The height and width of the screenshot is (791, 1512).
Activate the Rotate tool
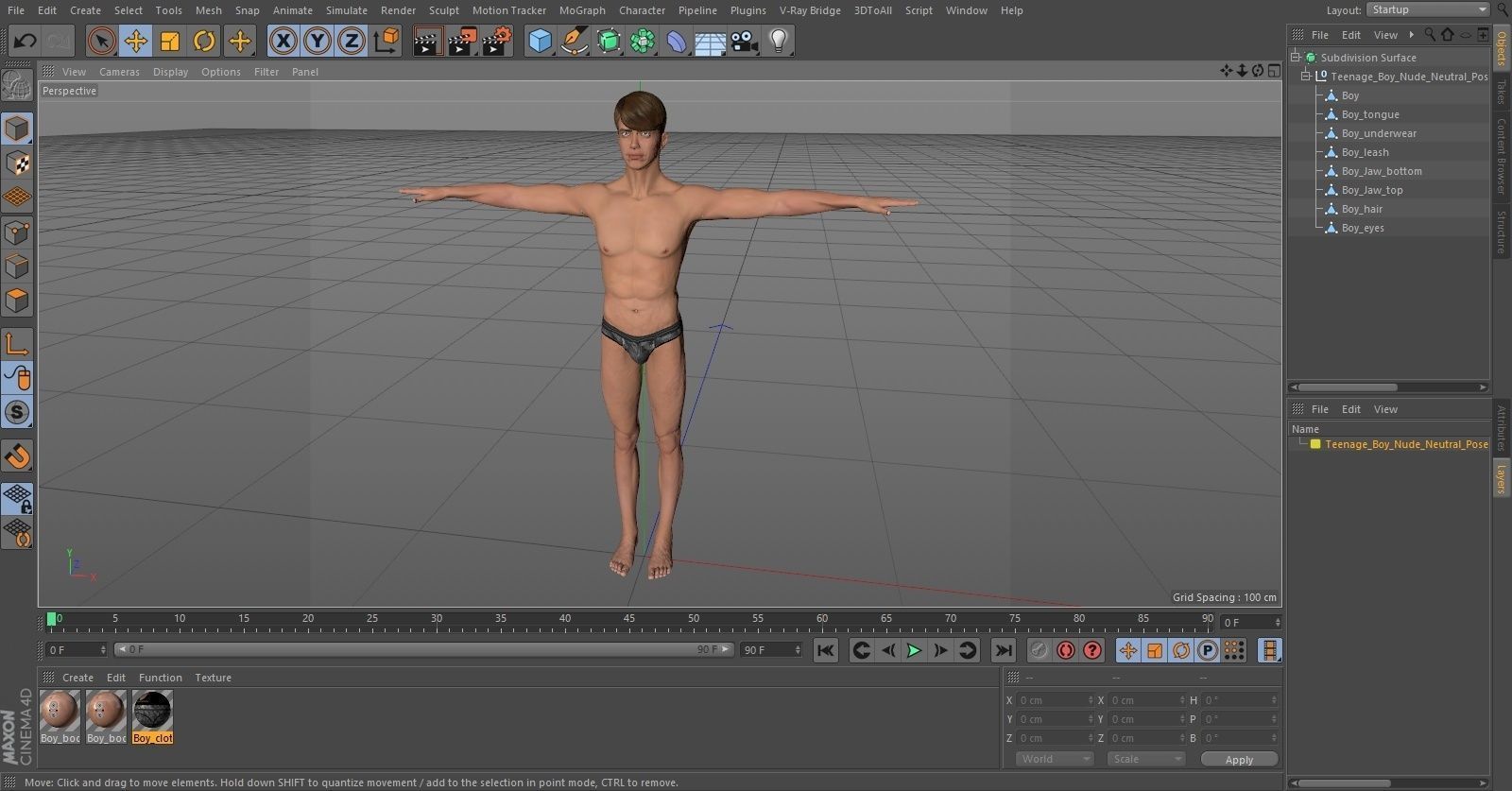click(x=204, y=41)
